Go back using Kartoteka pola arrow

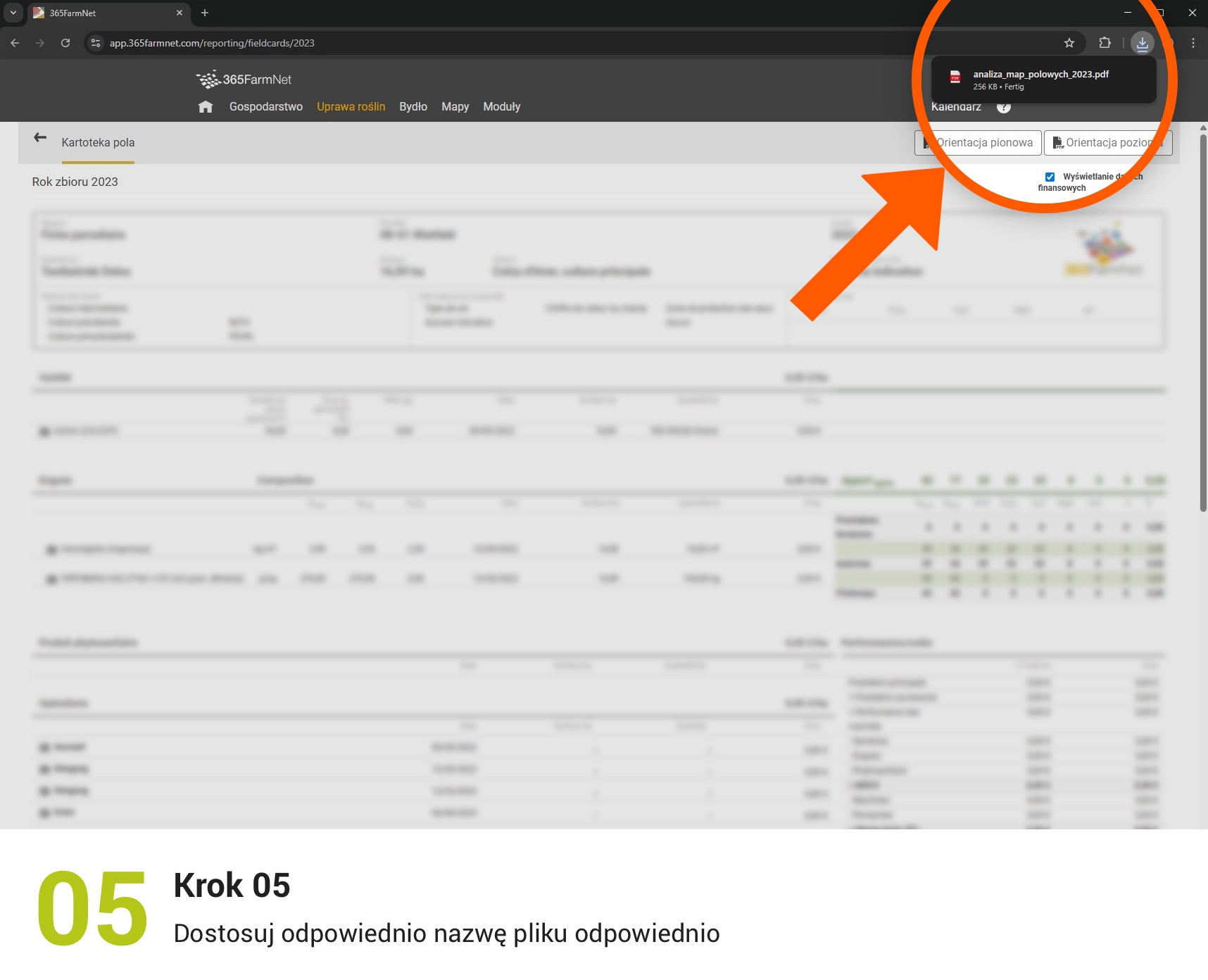[40, 138]
